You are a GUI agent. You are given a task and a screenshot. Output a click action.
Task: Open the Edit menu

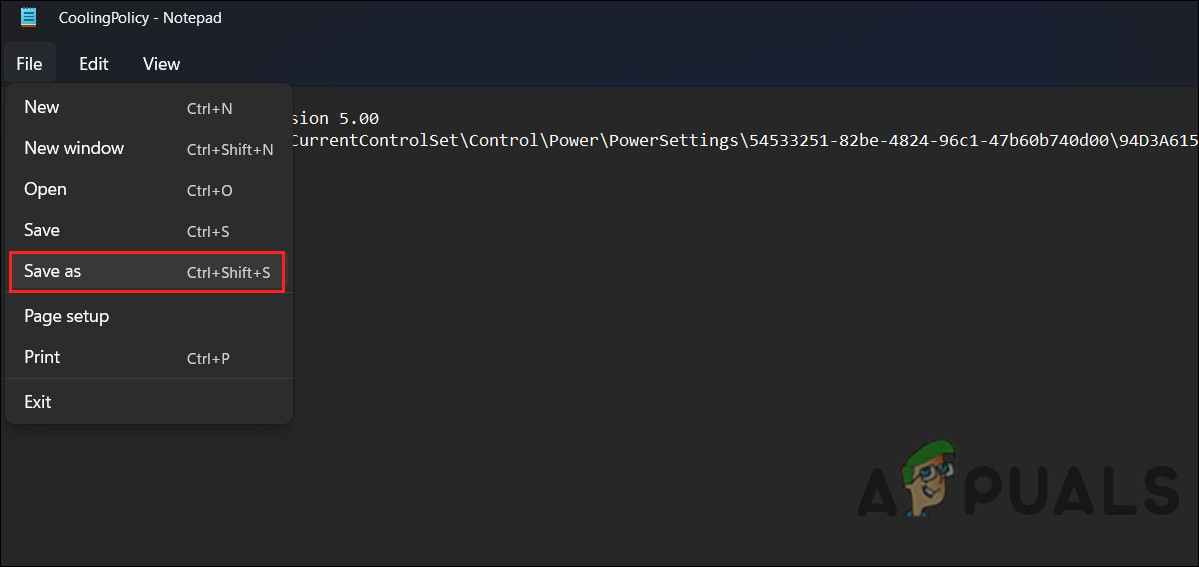coord(93,64)
